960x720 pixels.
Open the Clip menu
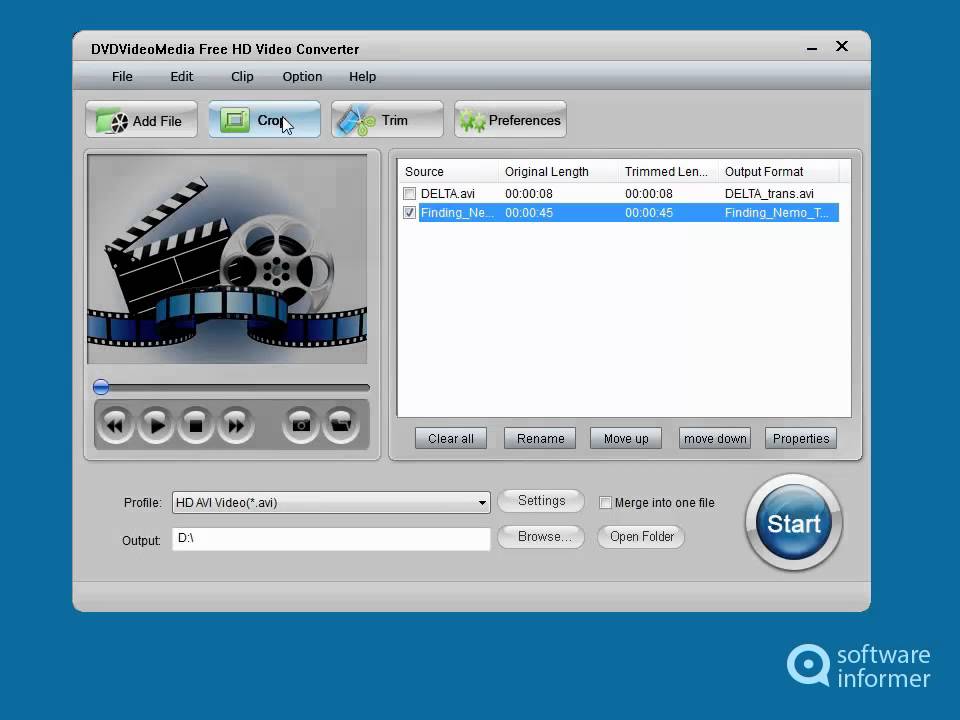tap(242, 77)
